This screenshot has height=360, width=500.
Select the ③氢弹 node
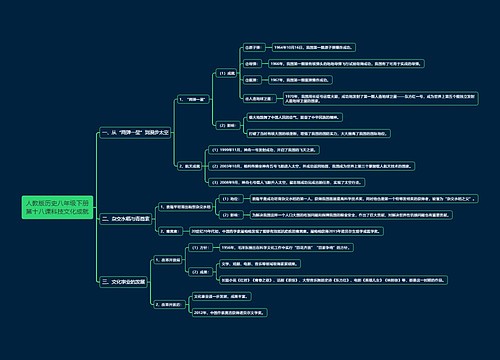tap(252, 80)
